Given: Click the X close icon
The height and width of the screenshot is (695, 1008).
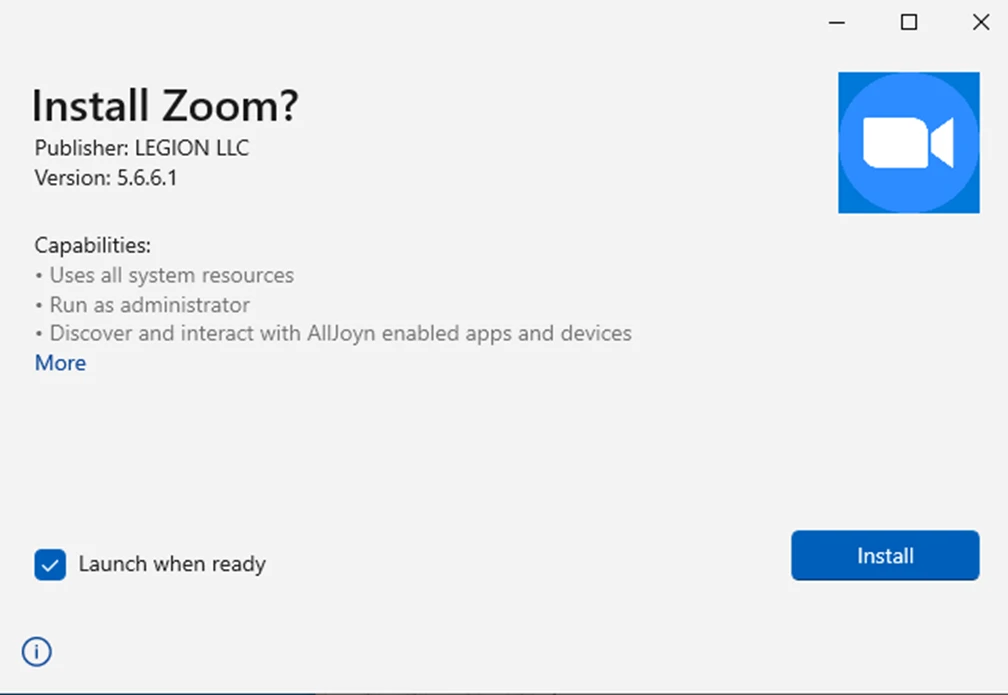Looking at the screenshot, I should click(x=980, y=21).
